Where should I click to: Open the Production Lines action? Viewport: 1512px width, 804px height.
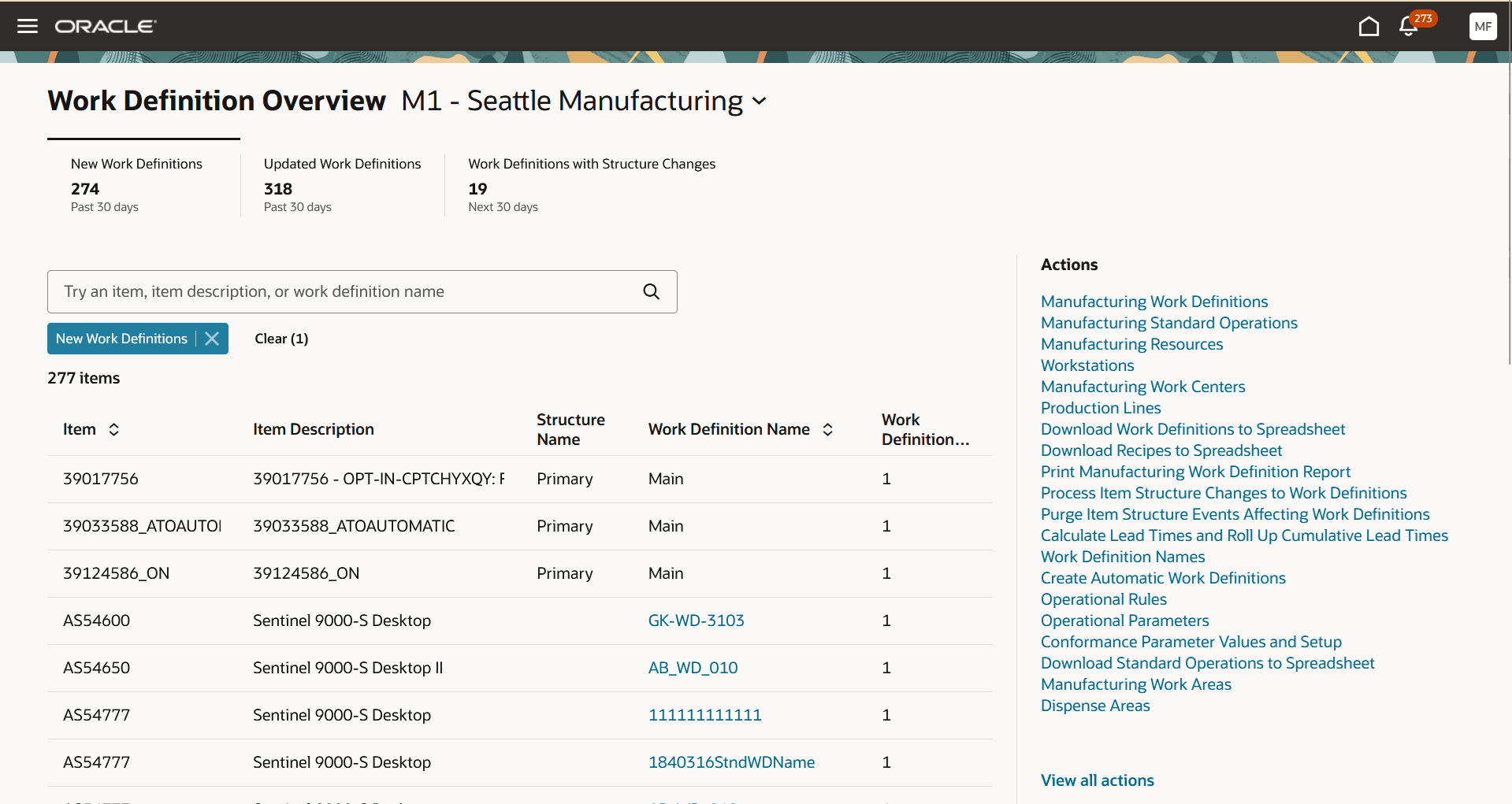[x=1101, y=408]
